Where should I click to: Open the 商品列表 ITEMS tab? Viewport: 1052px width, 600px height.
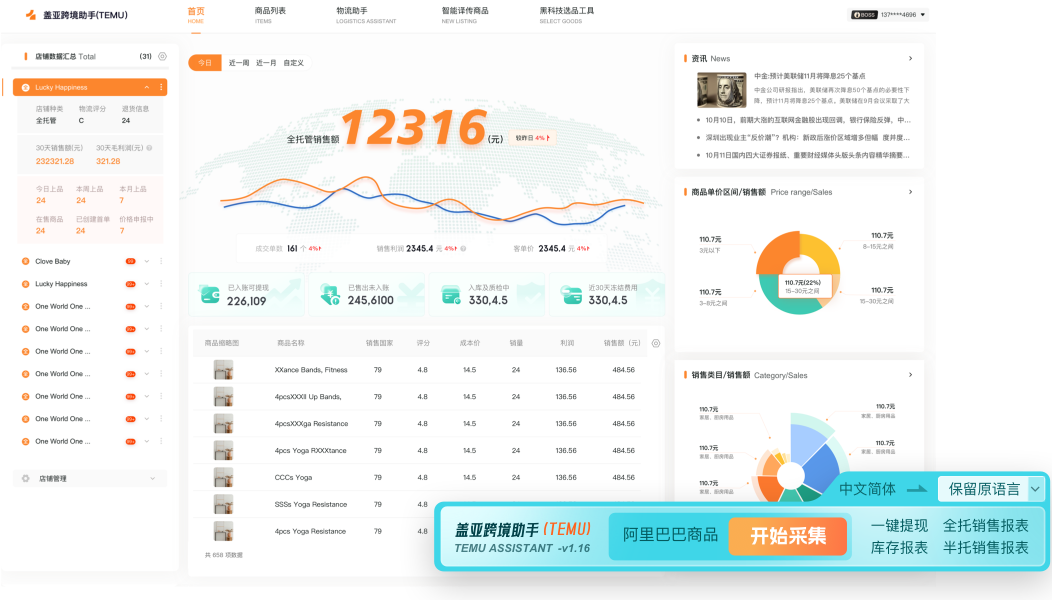coord(270,14)
